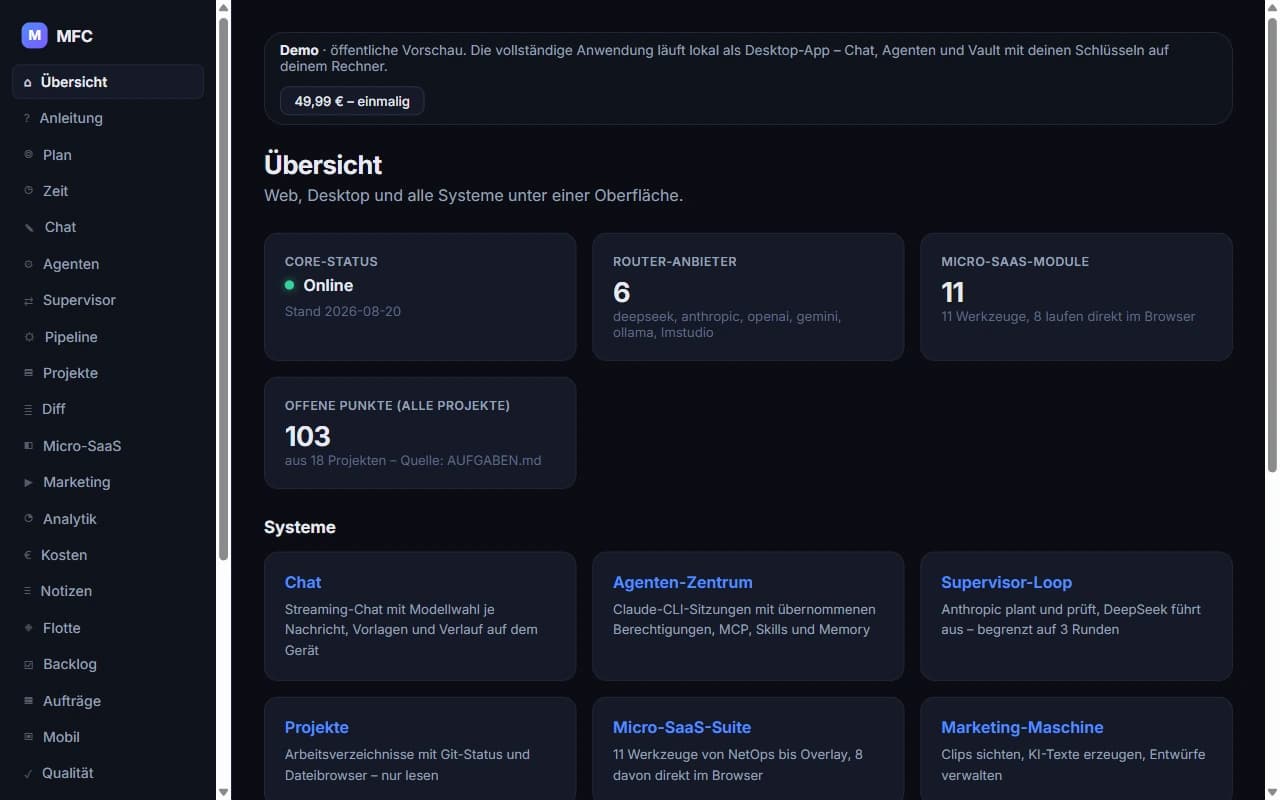Screen dimensions: 1280x800
Task: Open the Agenten-Zentrum card link
Action: pos(683,582)
